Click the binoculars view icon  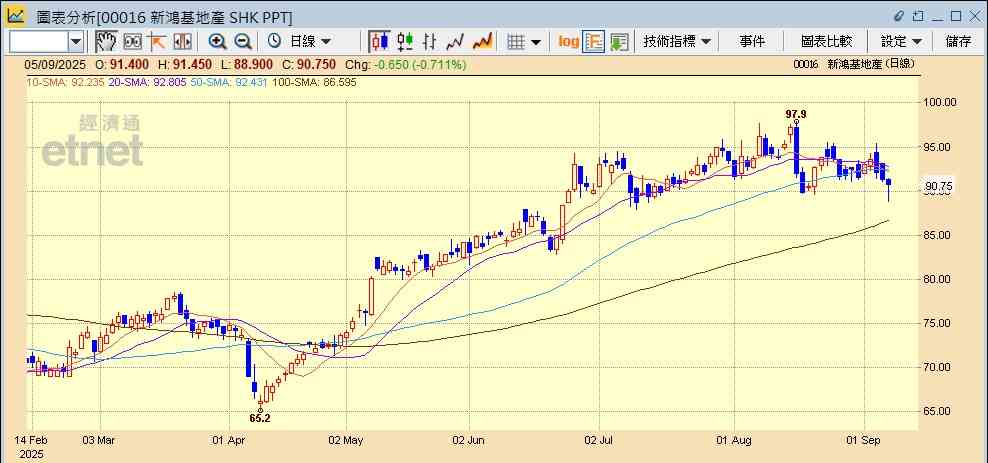[x=132, y=42]
